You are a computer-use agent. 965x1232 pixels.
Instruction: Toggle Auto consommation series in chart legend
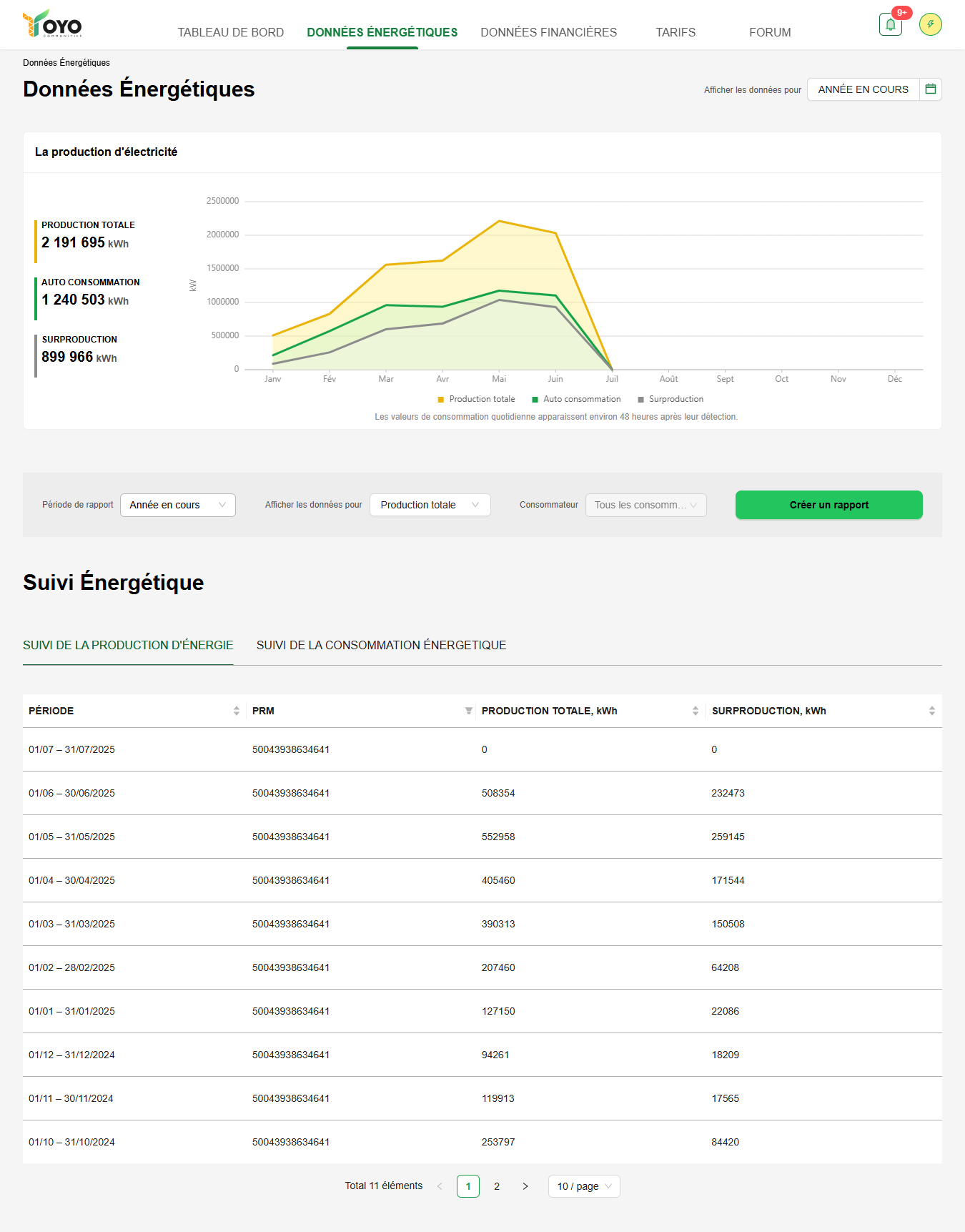coord(576,399)
